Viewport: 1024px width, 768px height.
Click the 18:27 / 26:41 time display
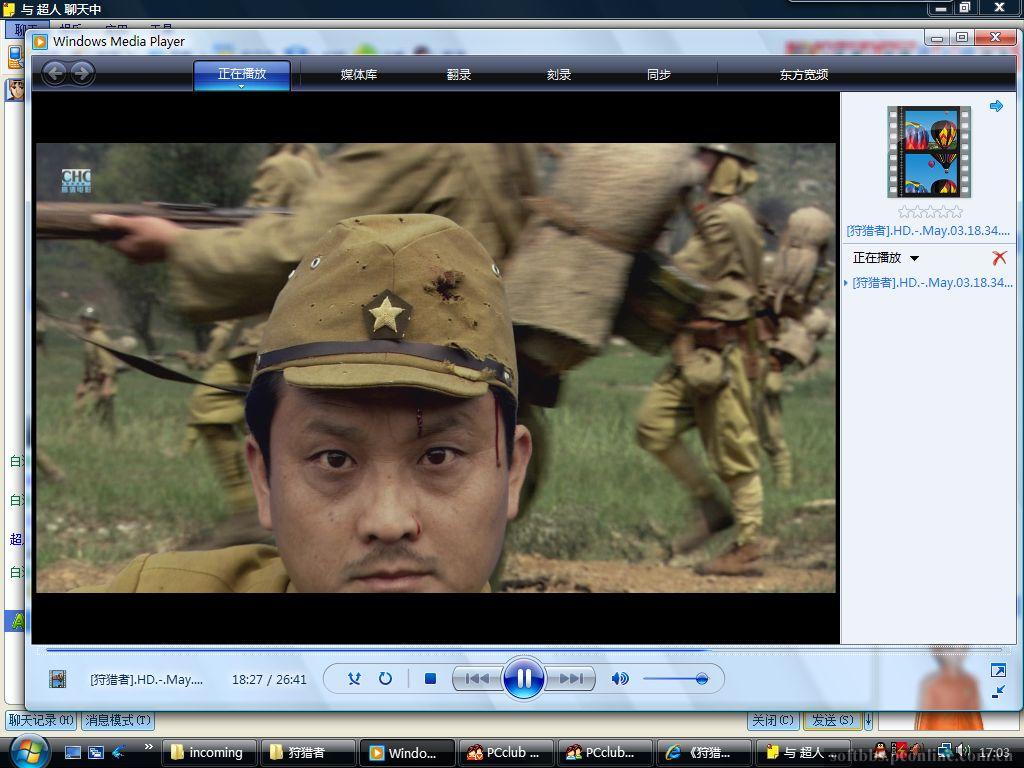(269, 679)
